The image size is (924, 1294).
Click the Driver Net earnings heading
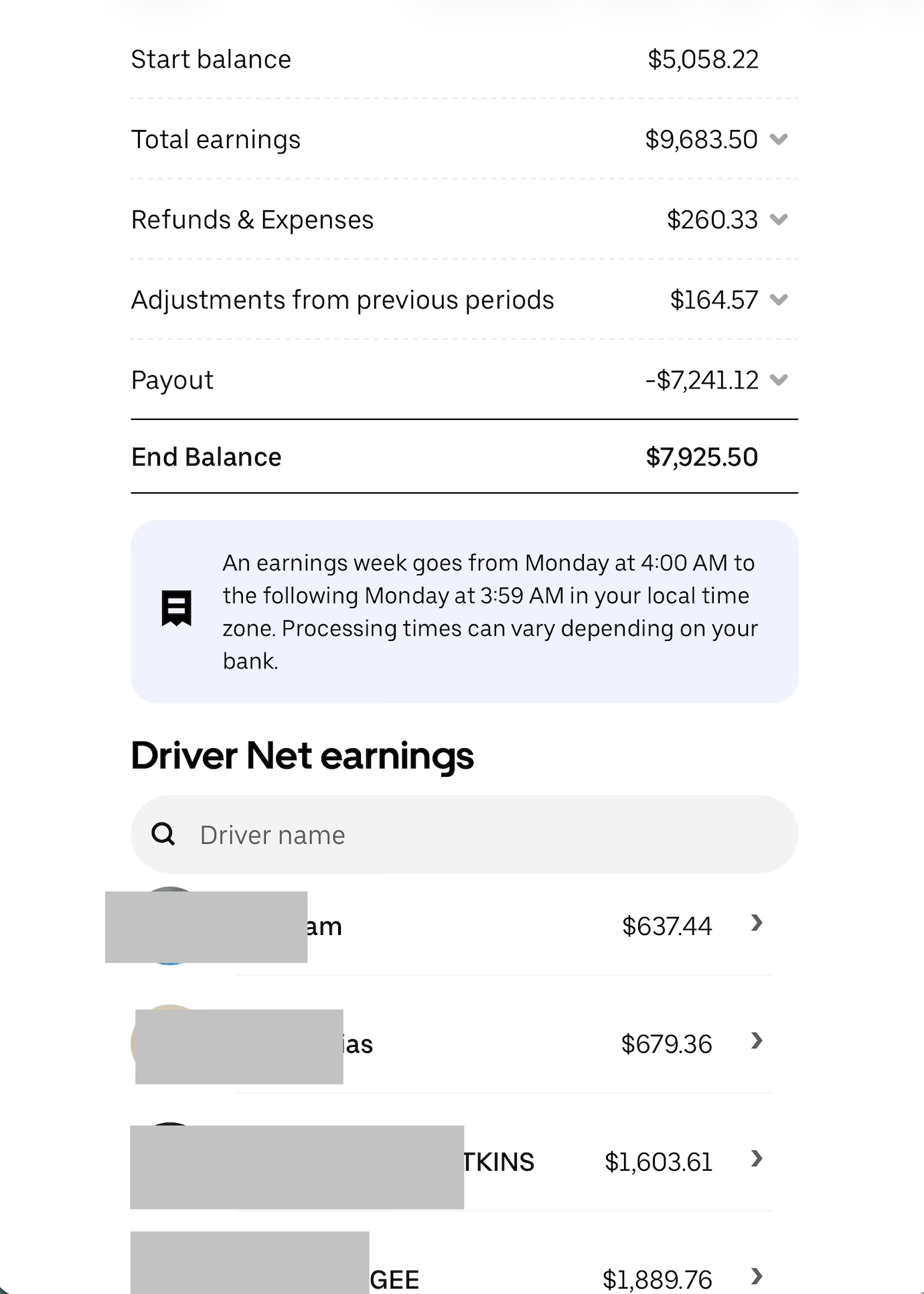302,756
